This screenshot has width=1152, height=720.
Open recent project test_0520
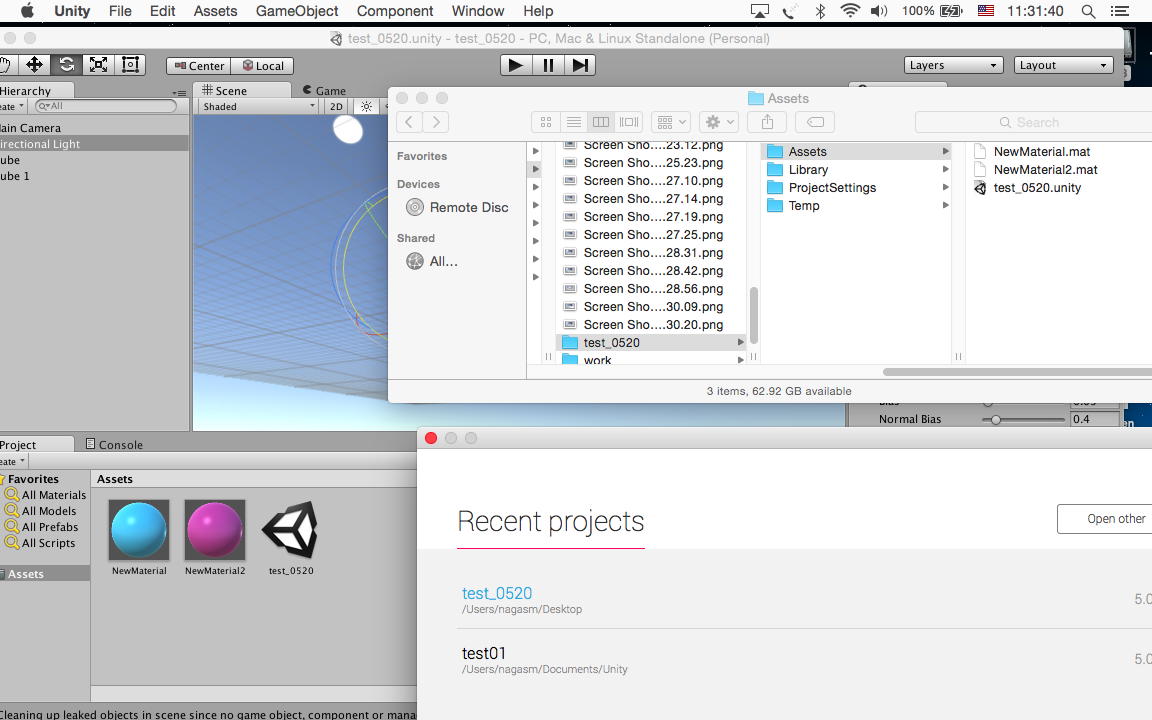click(497, 594)
